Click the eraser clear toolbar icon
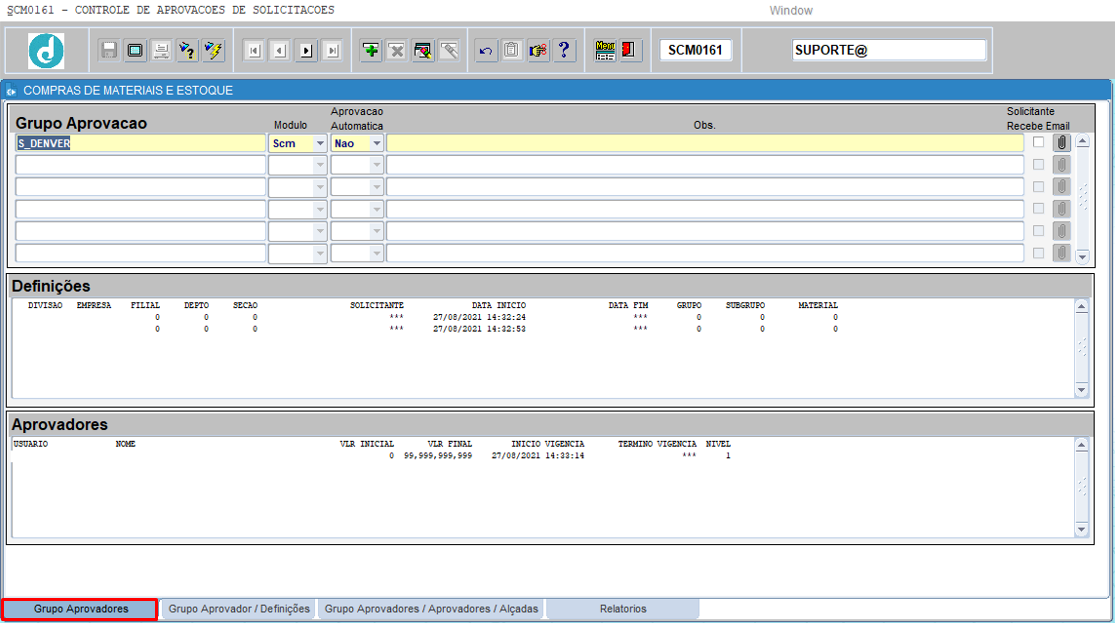1115x623 pixels. point(449,50)
